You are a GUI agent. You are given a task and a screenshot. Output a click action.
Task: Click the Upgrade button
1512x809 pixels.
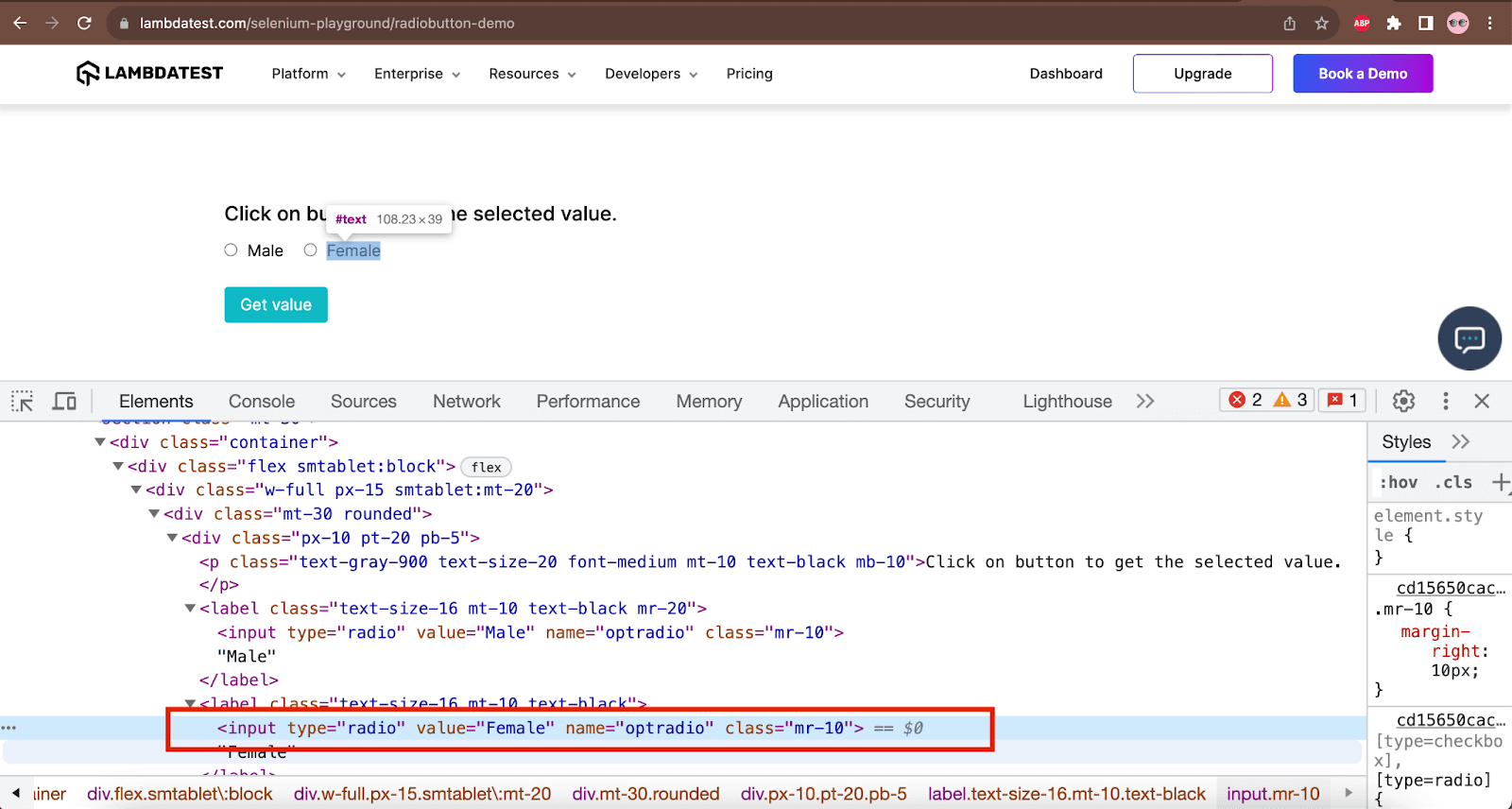click(x=1203, y=74)
